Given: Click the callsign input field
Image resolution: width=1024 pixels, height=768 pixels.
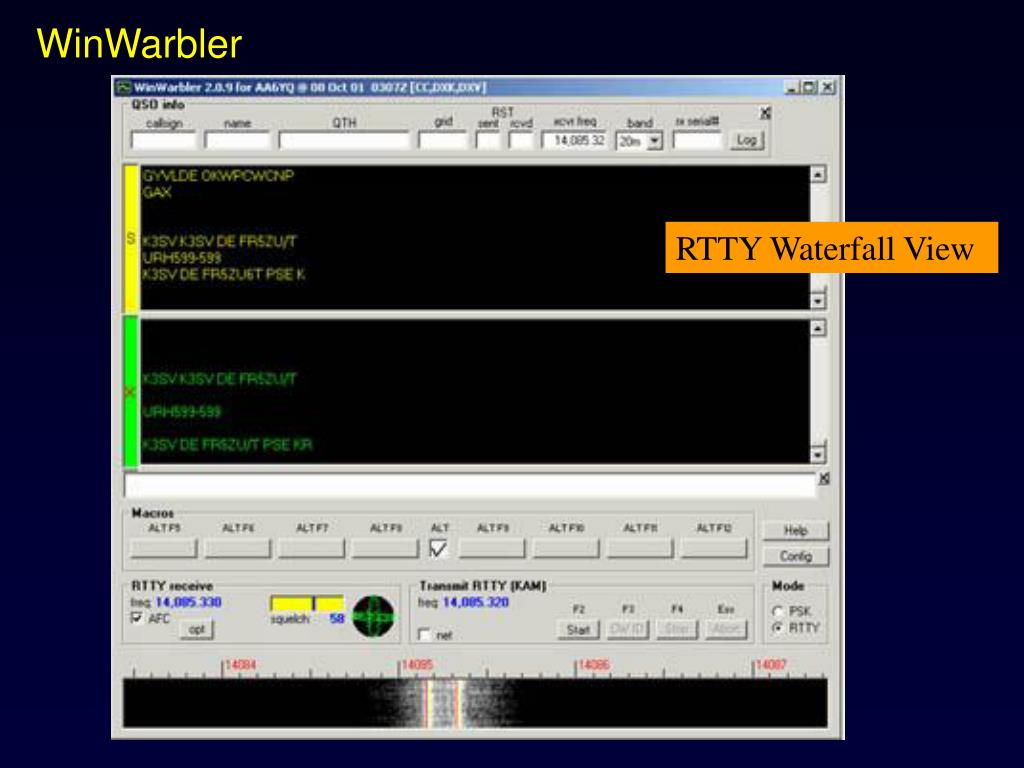Looking at the screenshot, I should tap(164, 140).
